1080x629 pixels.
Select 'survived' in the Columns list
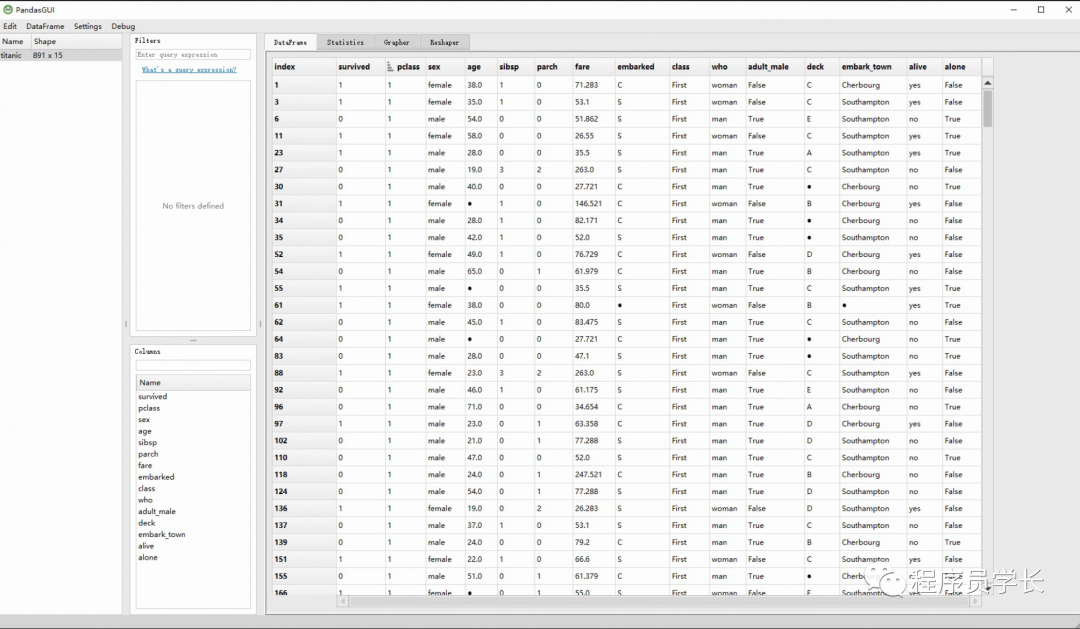pos(152,397)
